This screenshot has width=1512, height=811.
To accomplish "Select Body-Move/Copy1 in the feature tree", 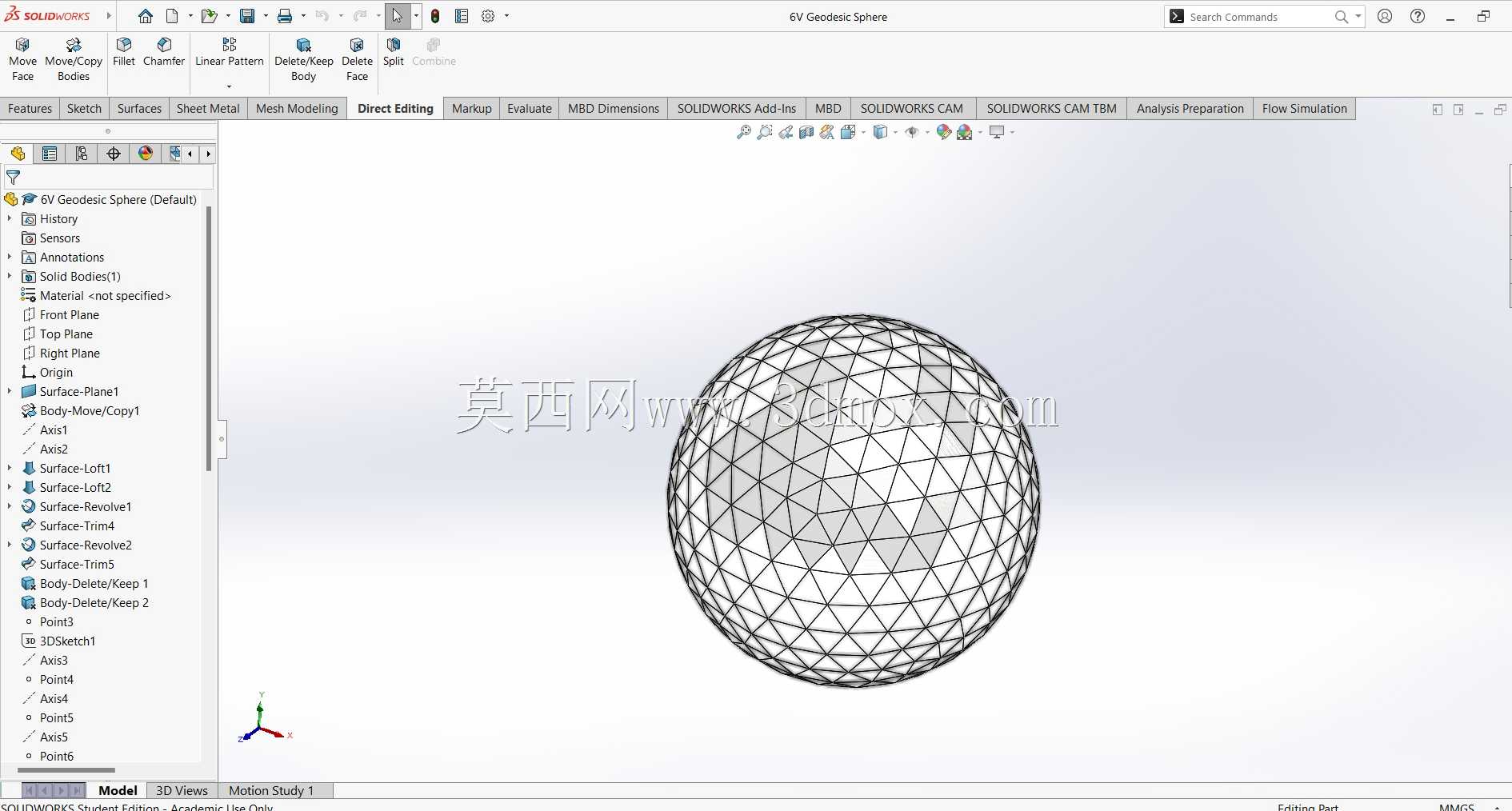I will click(90, 410).
